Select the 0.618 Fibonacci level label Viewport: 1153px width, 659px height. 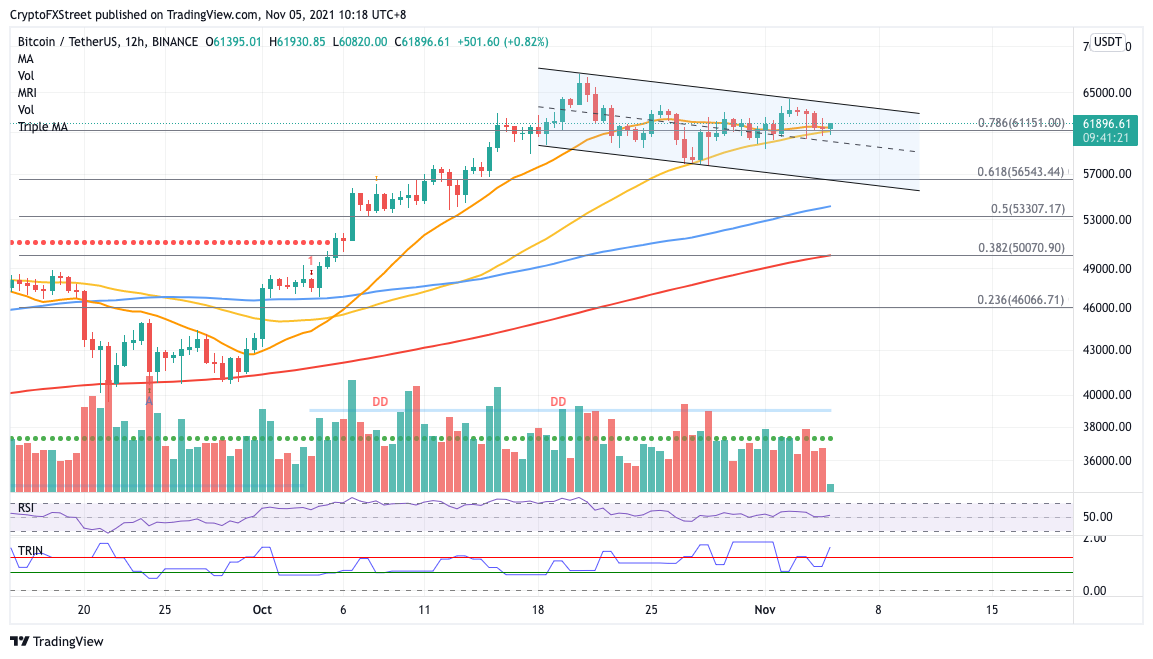pos(1021,171)
